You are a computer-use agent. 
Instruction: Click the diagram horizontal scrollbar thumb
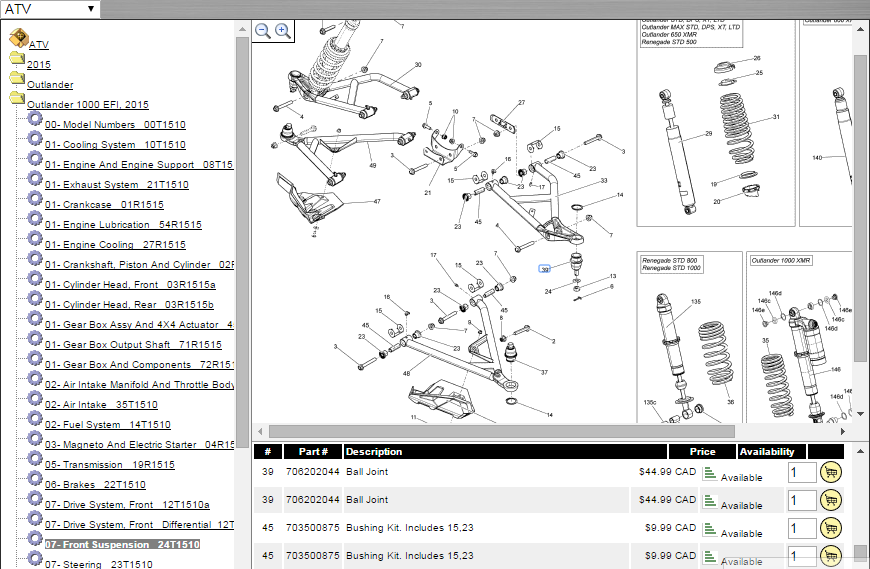point(502,431)
